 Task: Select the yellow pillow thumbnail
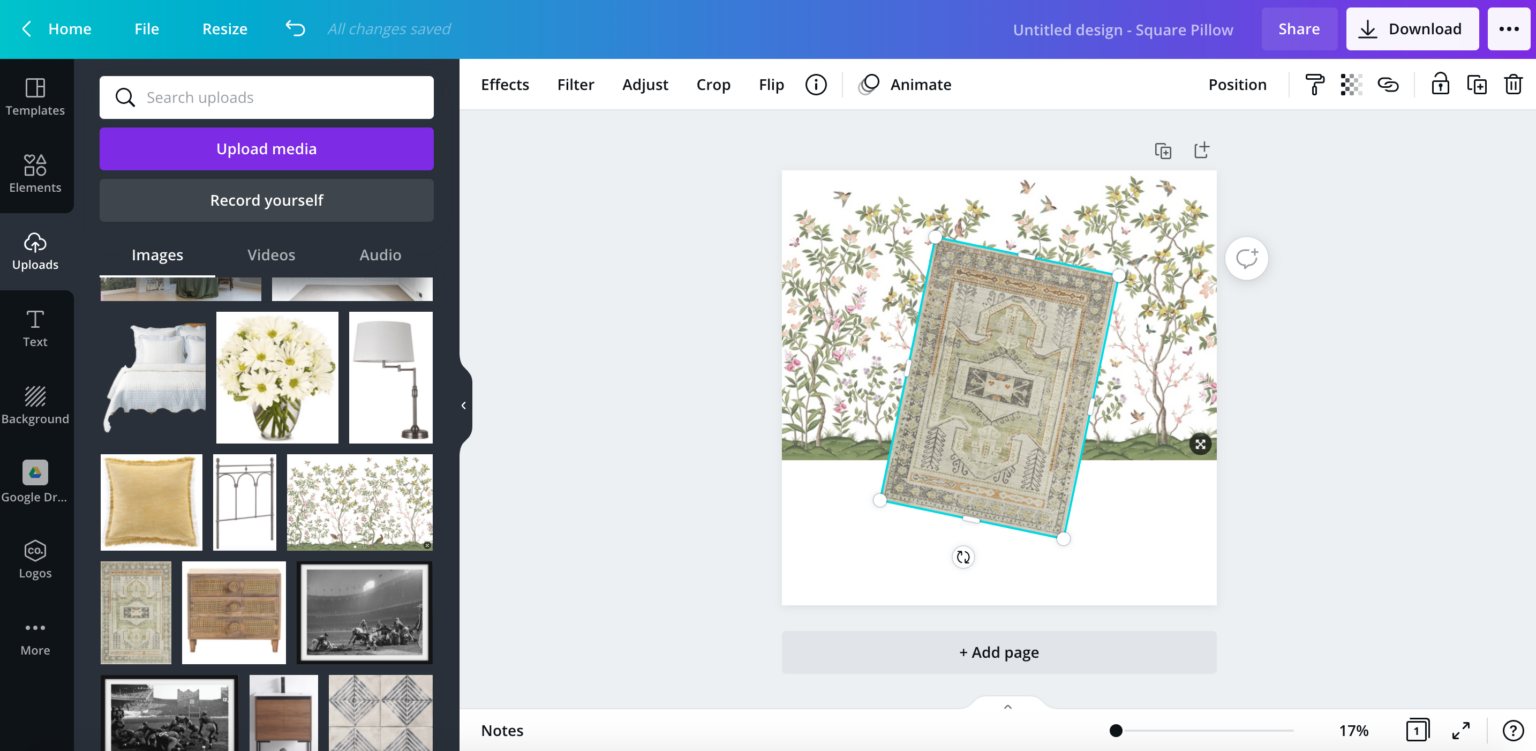[151, 502]
